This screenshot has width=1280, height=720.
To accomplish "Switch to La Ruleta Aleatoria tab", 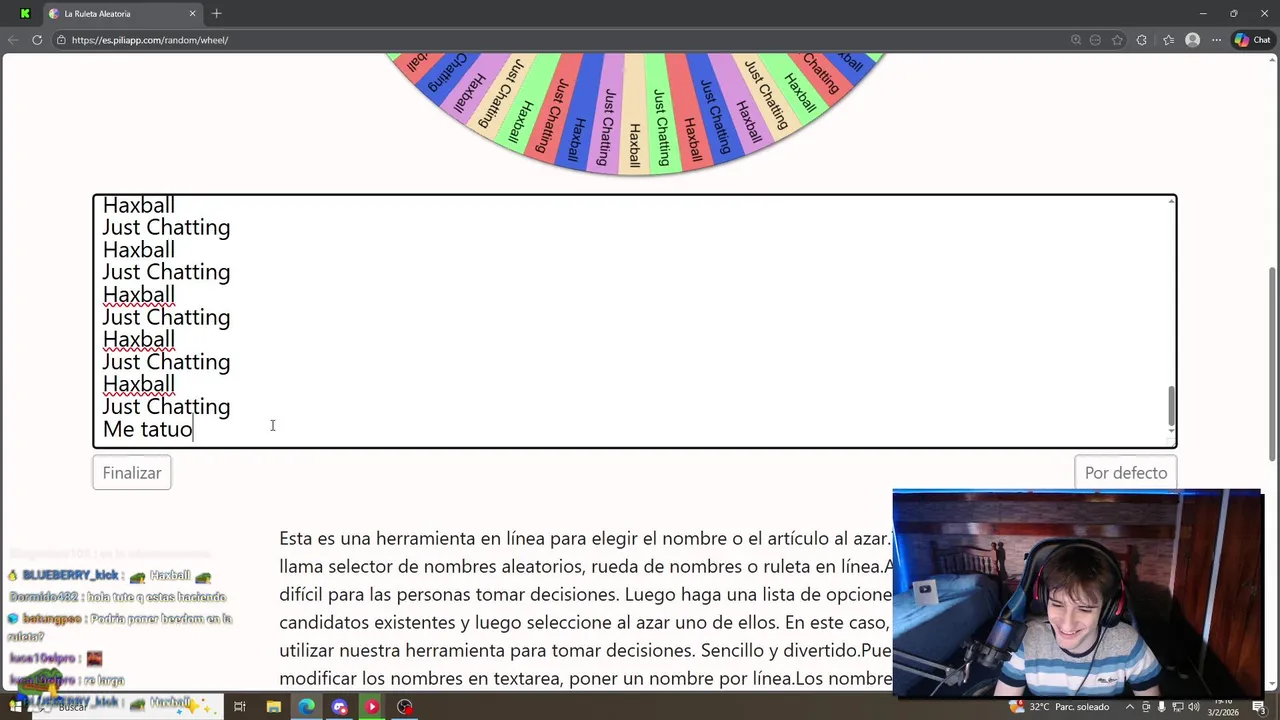I will [x=120, y=14].
